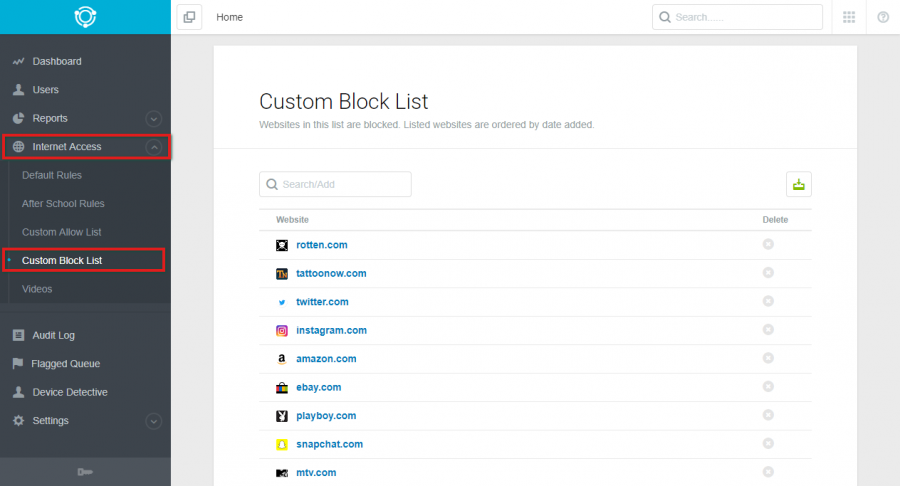Open the instagram.com link
Screen dimensions: 900x486
tap(331, 330)
